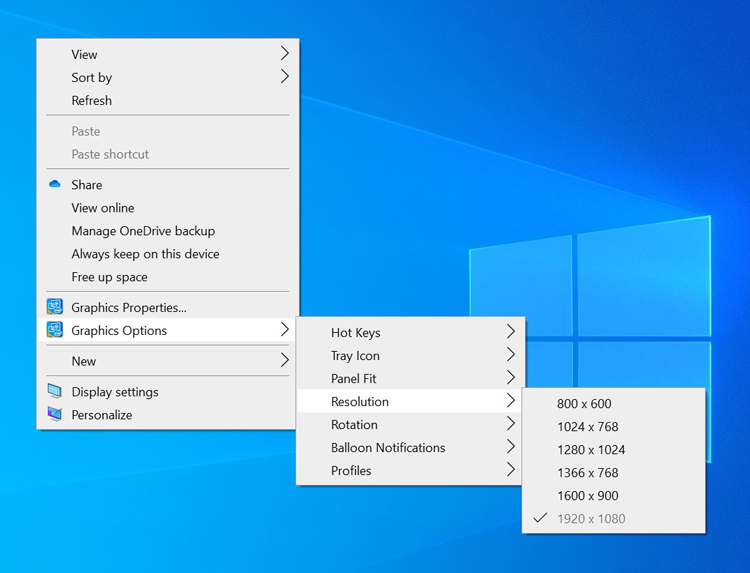
Task: Expand the Balloon Notifications submenu arrow
Action: pos(511,446)
